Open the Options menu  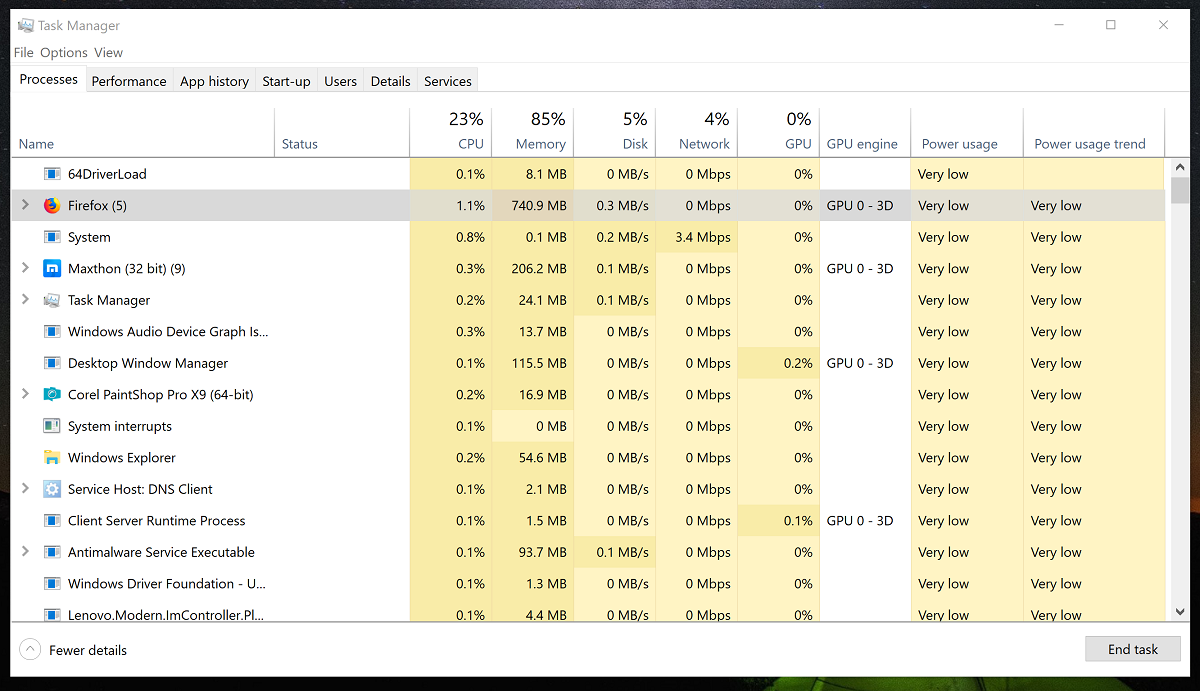coord(64,53)
